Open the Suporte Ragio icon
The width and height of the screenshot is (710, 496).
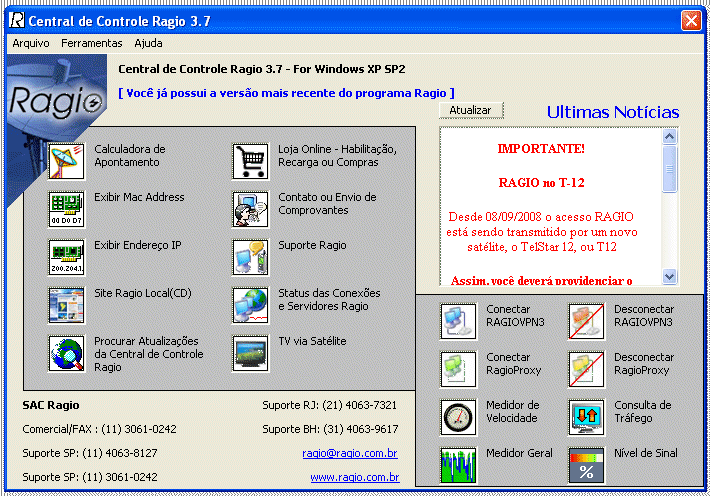click(250, 257)
